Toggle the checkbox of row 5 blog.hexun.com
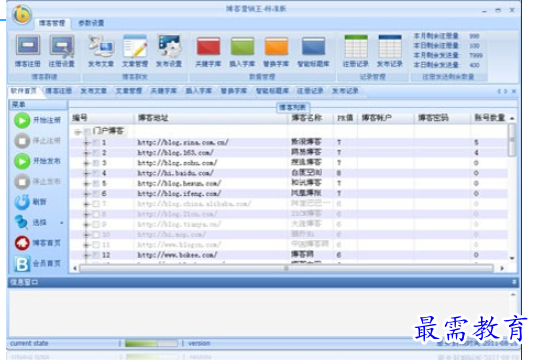The width and height of the screenshot is (536, 360). click(96, 183)
